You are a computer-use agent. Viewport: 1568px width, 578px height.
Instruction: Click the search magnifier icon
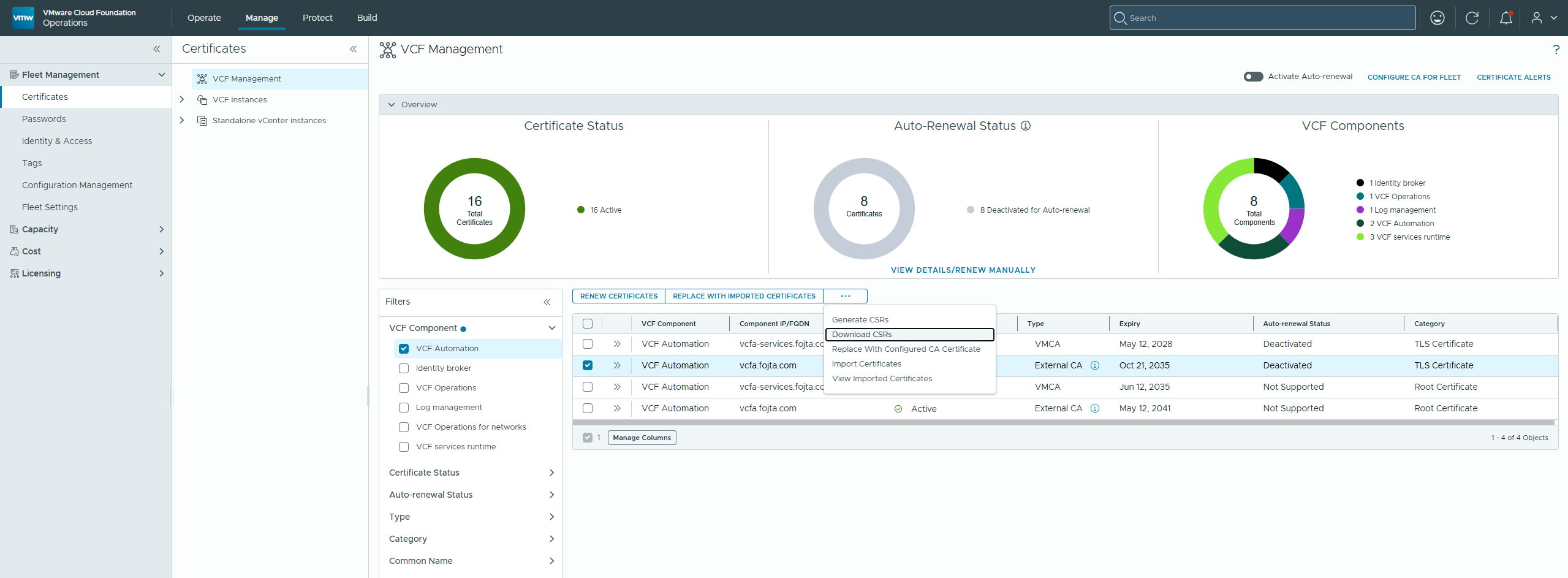tap(1120, 18)
